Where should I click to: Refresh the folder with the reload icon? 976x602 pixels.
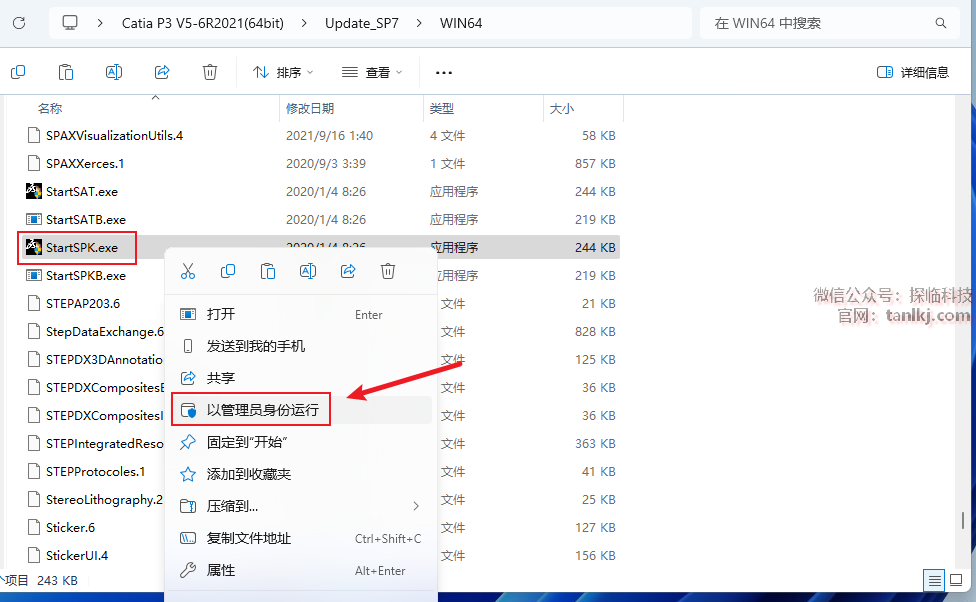pos(19,23)
